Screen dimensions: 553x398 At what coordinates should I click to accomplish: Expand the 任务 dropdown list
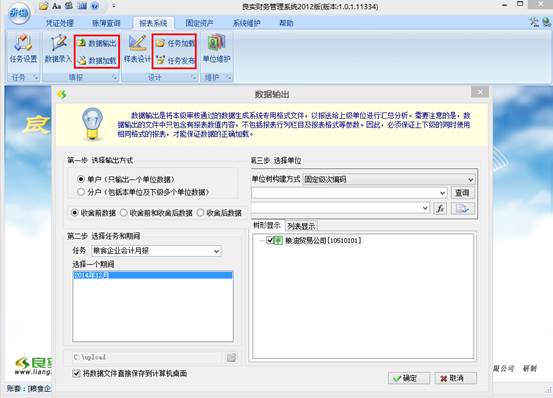[x=216, y=251]
